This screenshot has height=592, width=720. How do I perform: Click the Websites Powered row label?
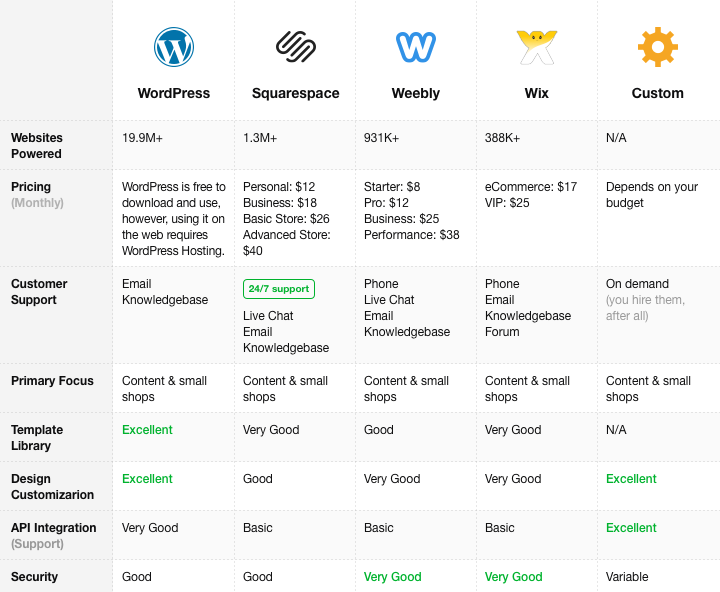(37, 146)
